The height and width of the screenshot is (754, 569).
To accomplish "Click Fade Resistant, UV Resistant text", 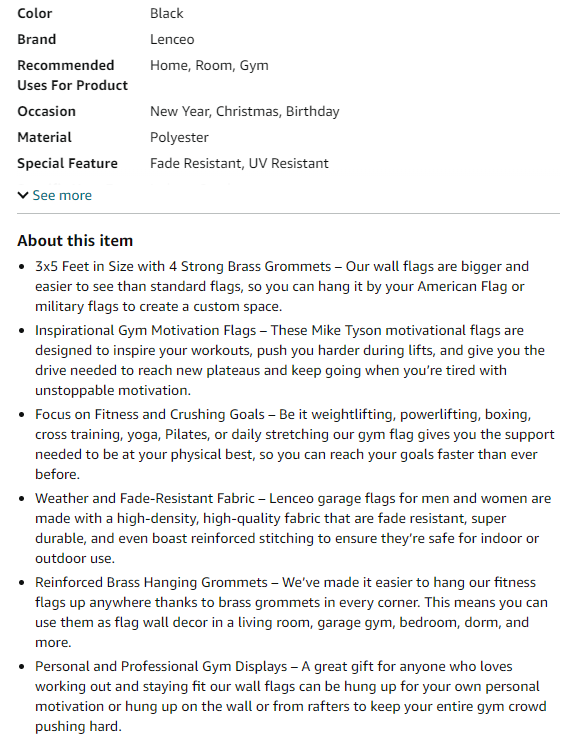I will [240, 163].
